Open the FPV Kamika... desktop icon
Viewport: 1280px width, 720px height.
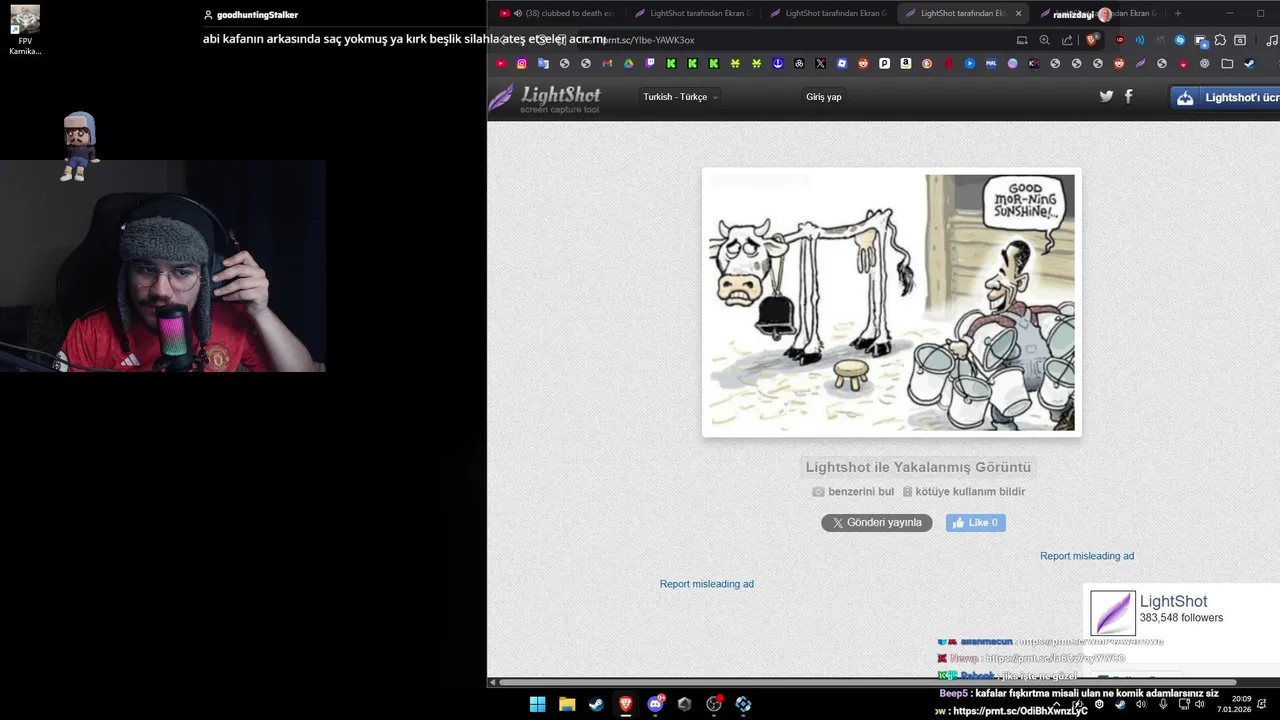pos(25,30)
